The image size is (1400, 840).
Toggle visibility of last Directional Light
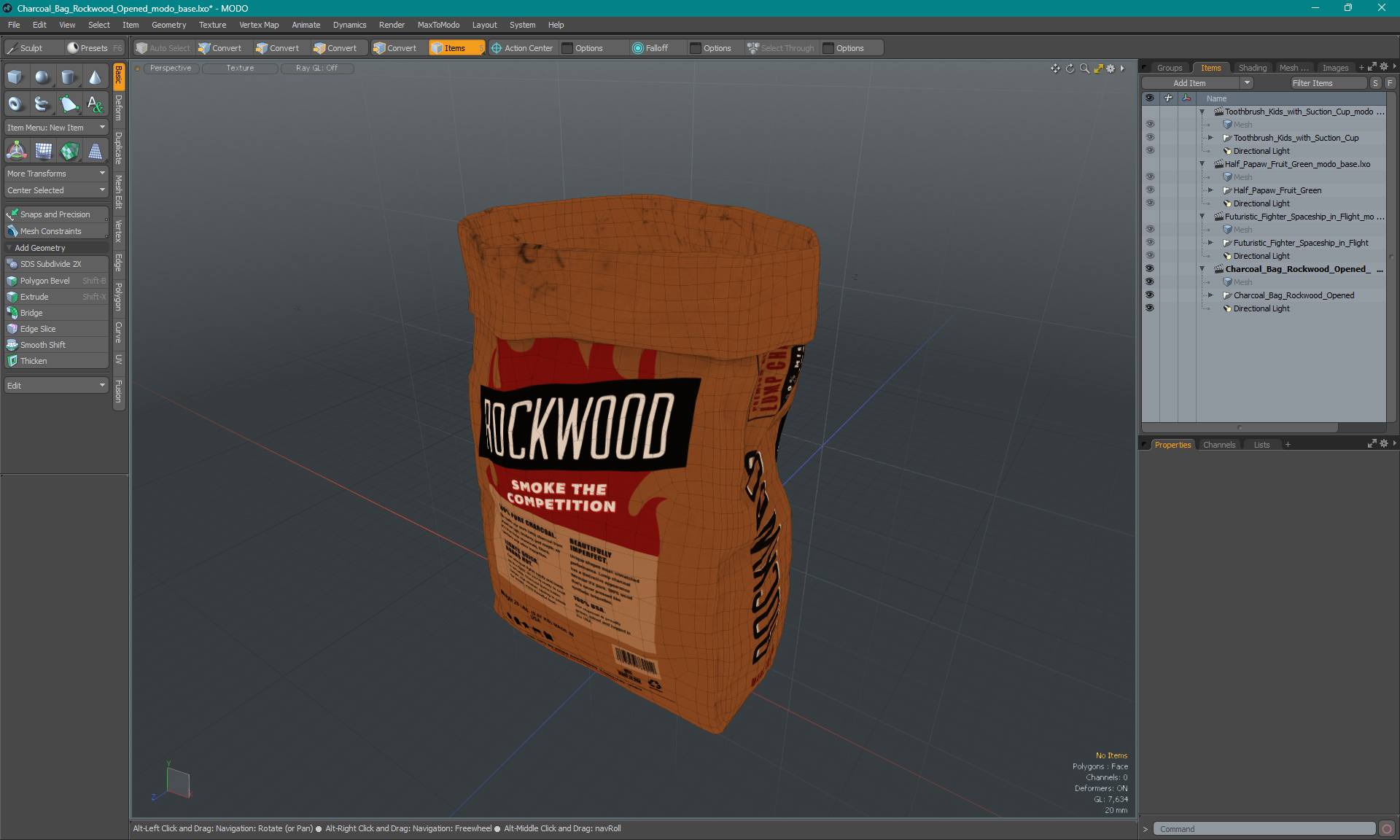point(1150,308)
